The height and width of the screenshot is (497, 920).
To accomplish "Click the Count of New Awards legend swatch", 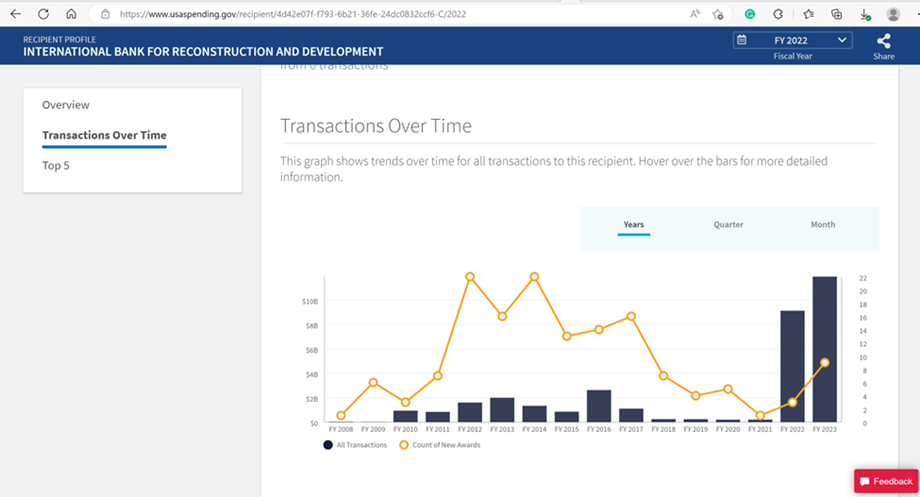I will click(404, 445).
